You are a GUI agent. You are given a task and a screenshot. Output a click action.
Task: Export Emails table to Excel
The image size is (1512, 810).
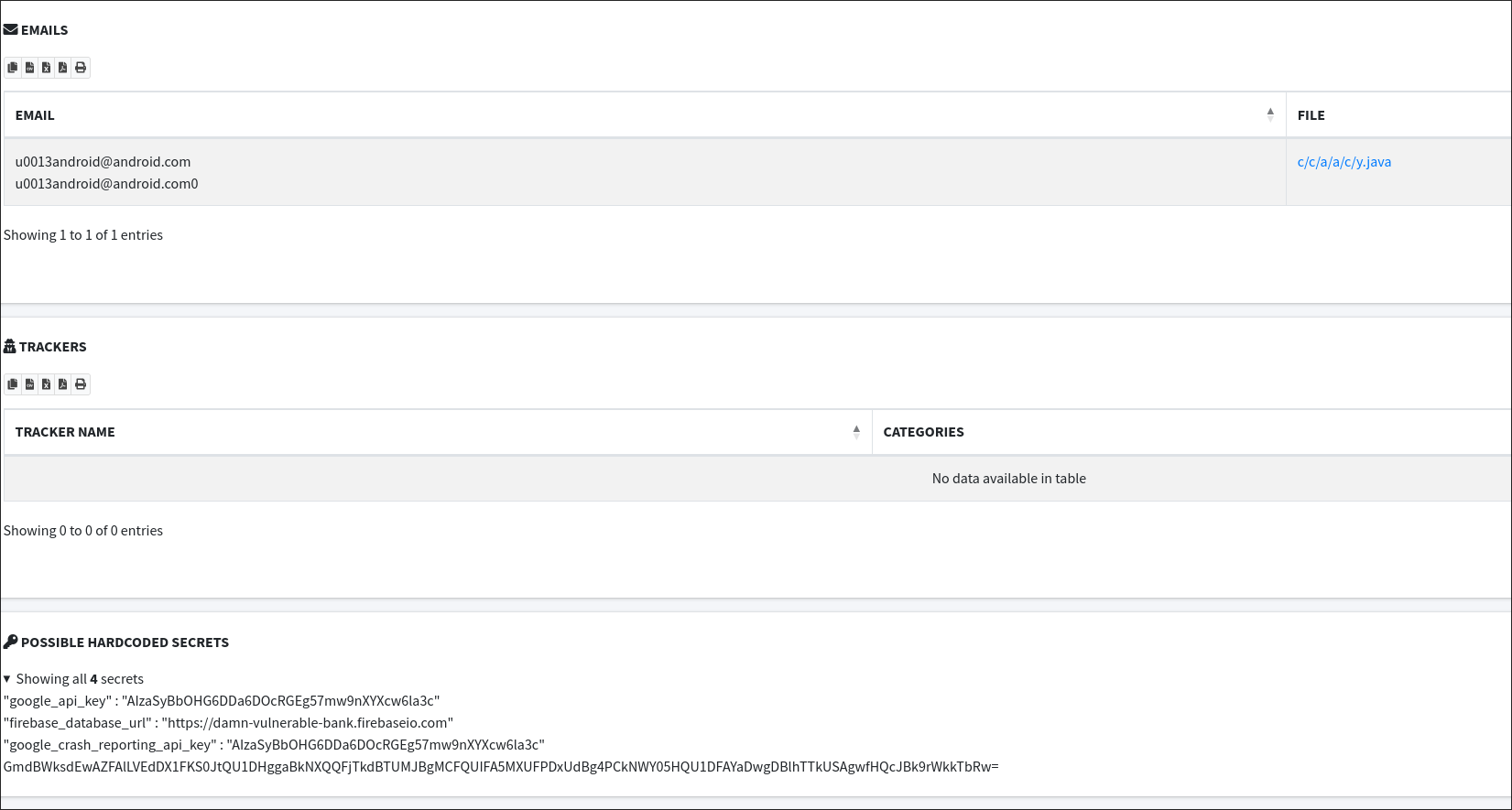tap(46, 68)
